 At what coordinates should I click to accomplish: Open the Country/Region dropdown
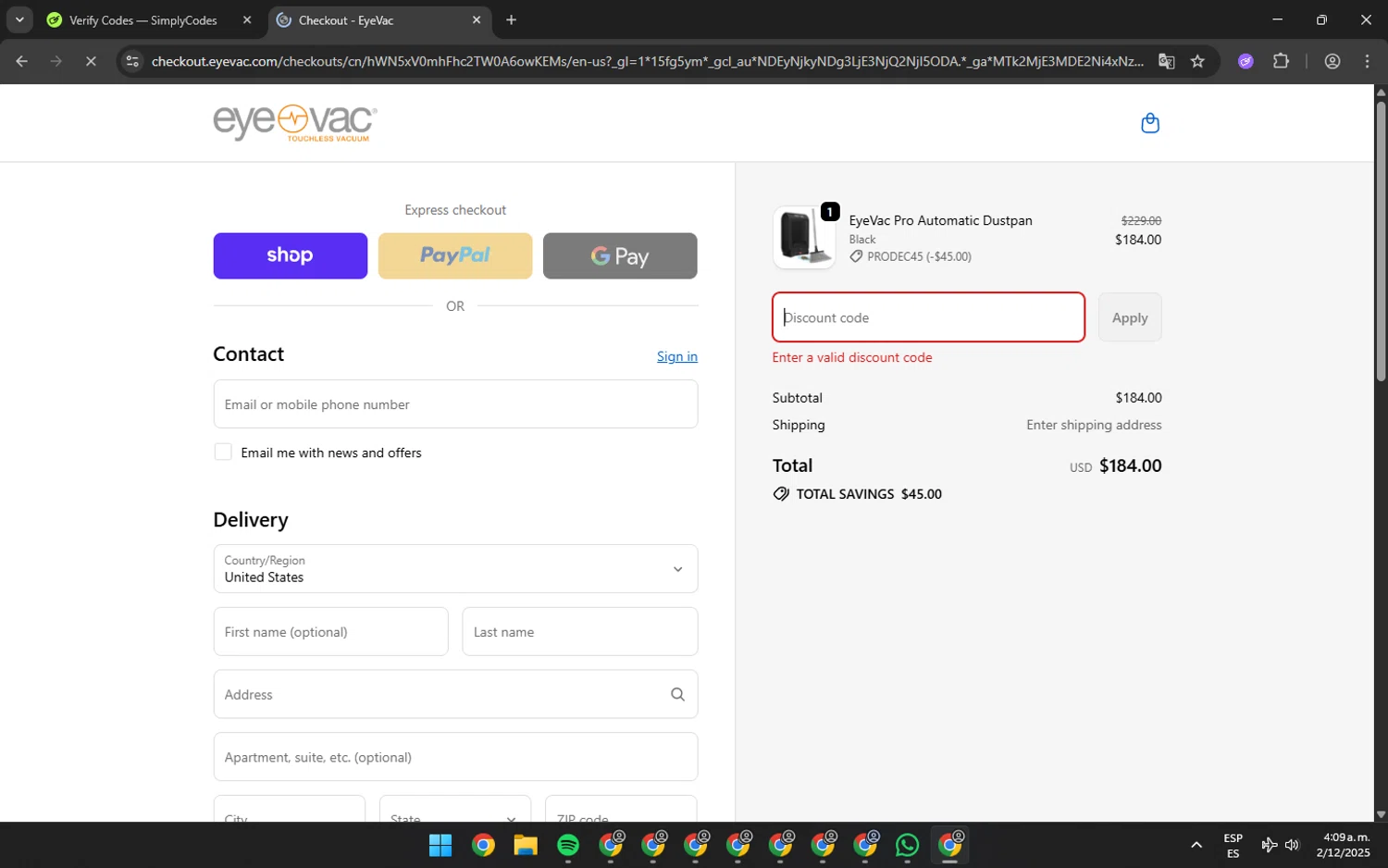click(x=455, y=568)
